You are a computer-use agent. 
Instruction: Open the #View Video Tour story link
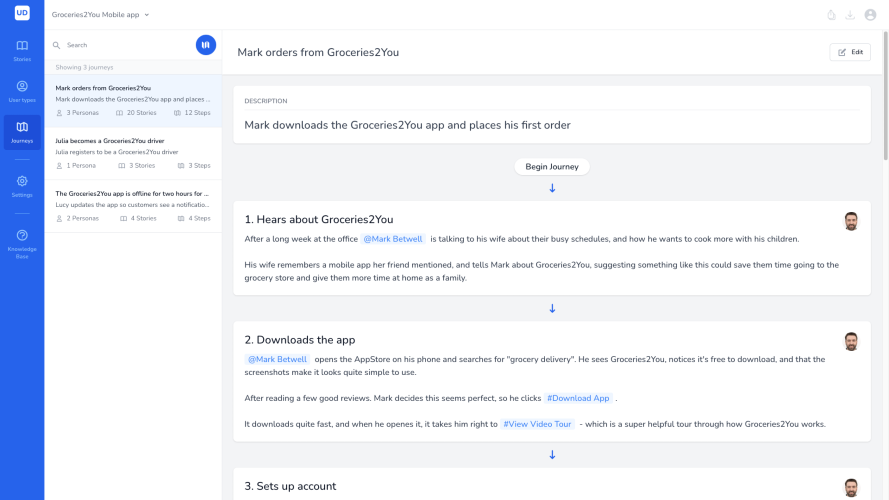point(537,424)
